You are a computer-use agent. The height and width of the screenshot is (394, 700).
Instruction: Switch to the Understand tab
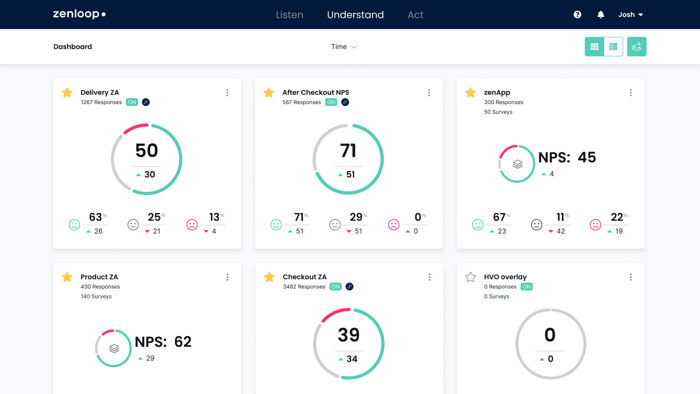point(355,15)
